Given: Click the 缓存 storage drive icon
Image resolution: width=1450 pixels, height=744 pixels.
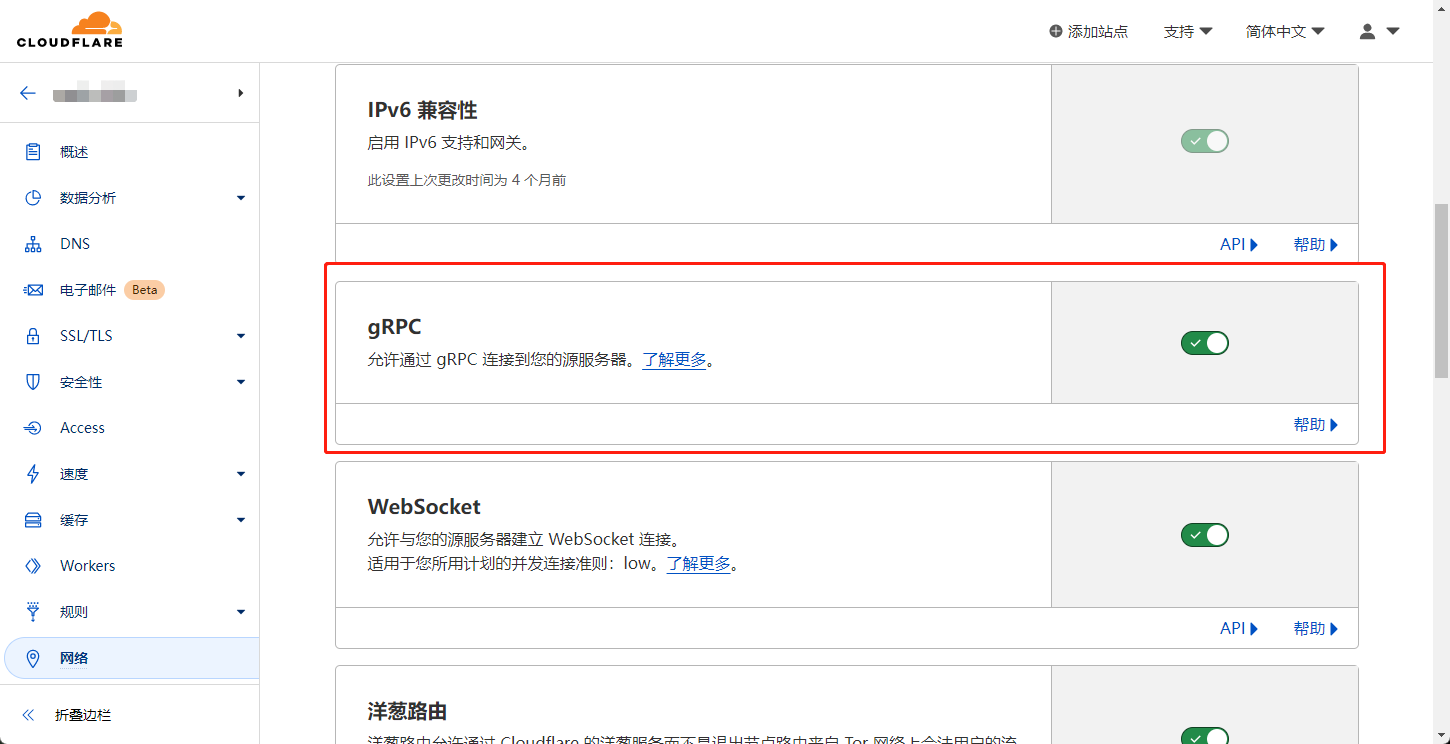Looking at the screenshot, I should [x=33, y=520].
